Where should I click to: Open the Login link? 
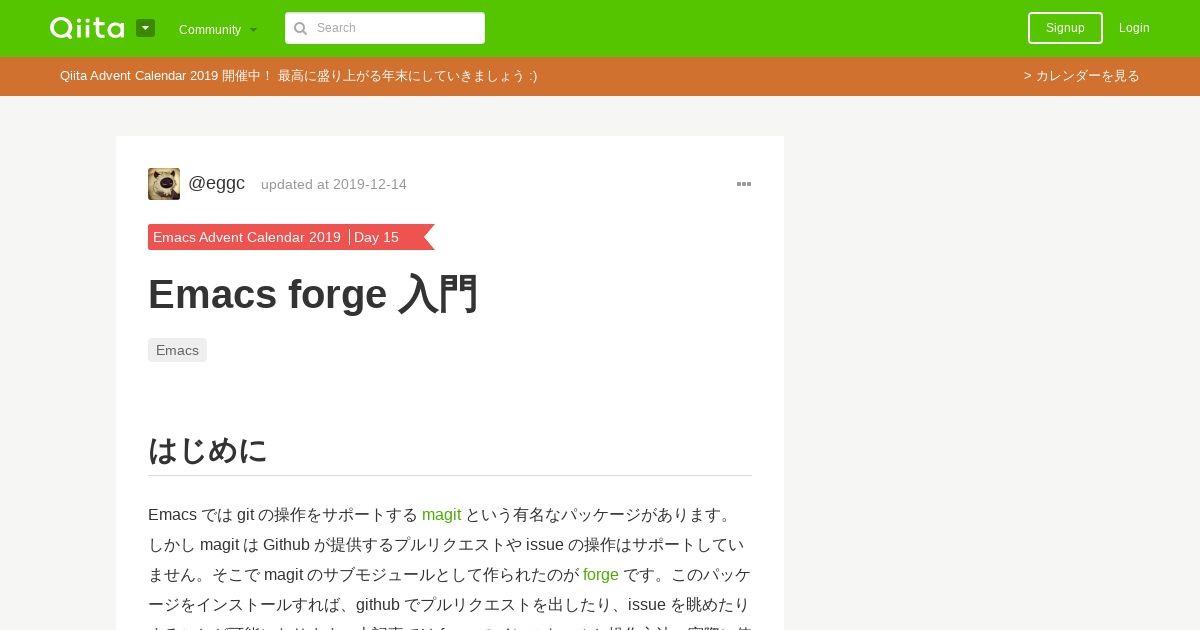point(1134,28)
